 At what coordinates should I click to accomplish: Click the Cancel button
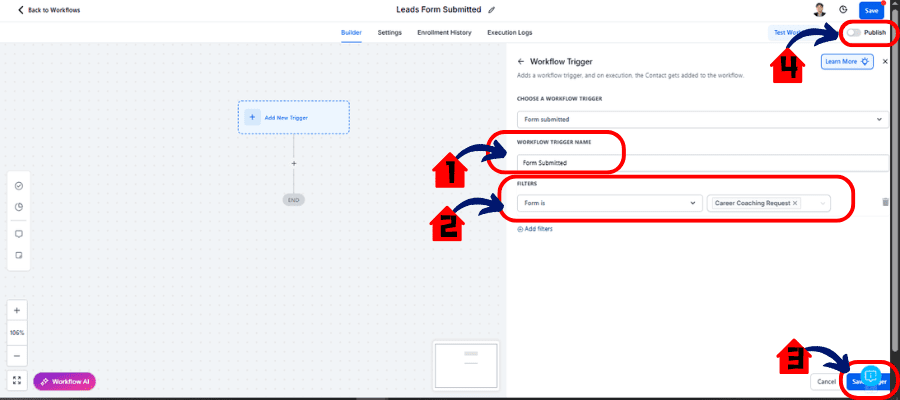pos(827,382)
